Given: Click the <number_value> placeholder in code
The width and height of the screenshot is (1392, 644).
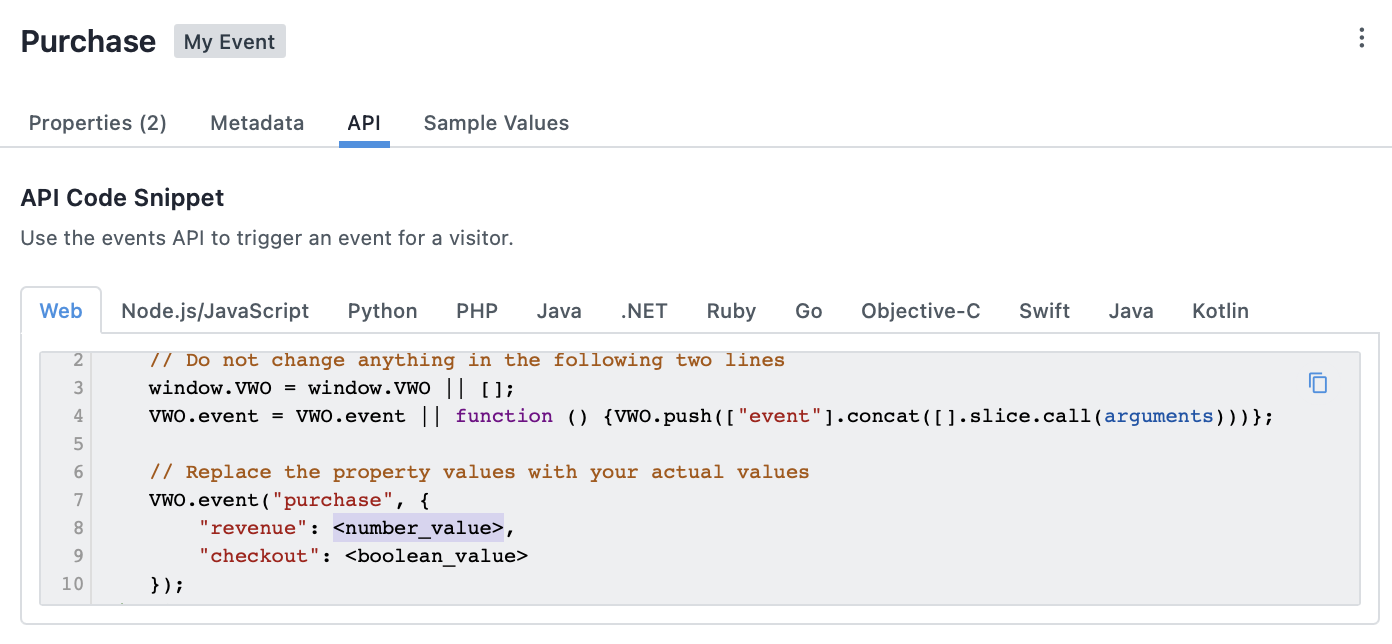Looking at the screenshot, I should click(x=418, y=527).
